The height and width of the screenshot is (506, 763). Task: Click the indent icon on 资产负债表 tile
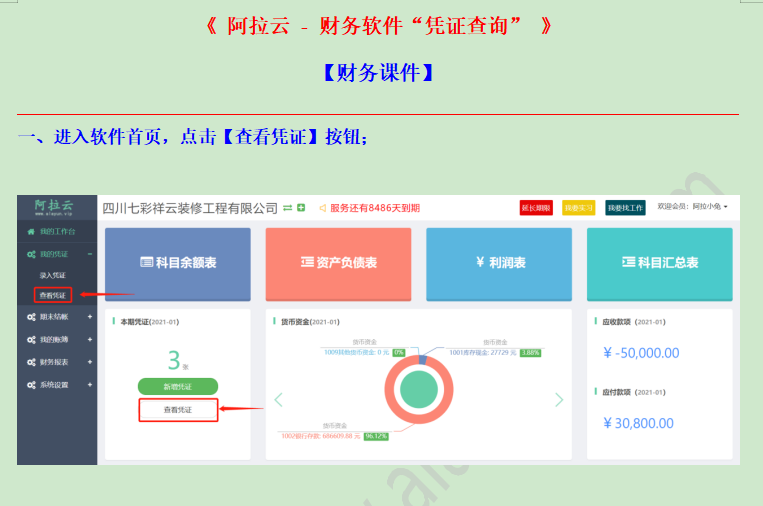click(307, 262)
